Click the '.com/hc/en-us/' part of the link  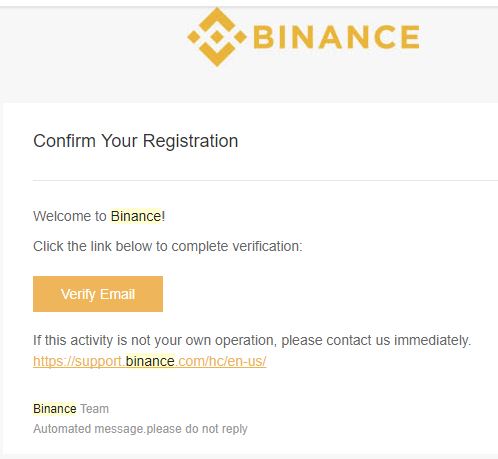point(221,361)
